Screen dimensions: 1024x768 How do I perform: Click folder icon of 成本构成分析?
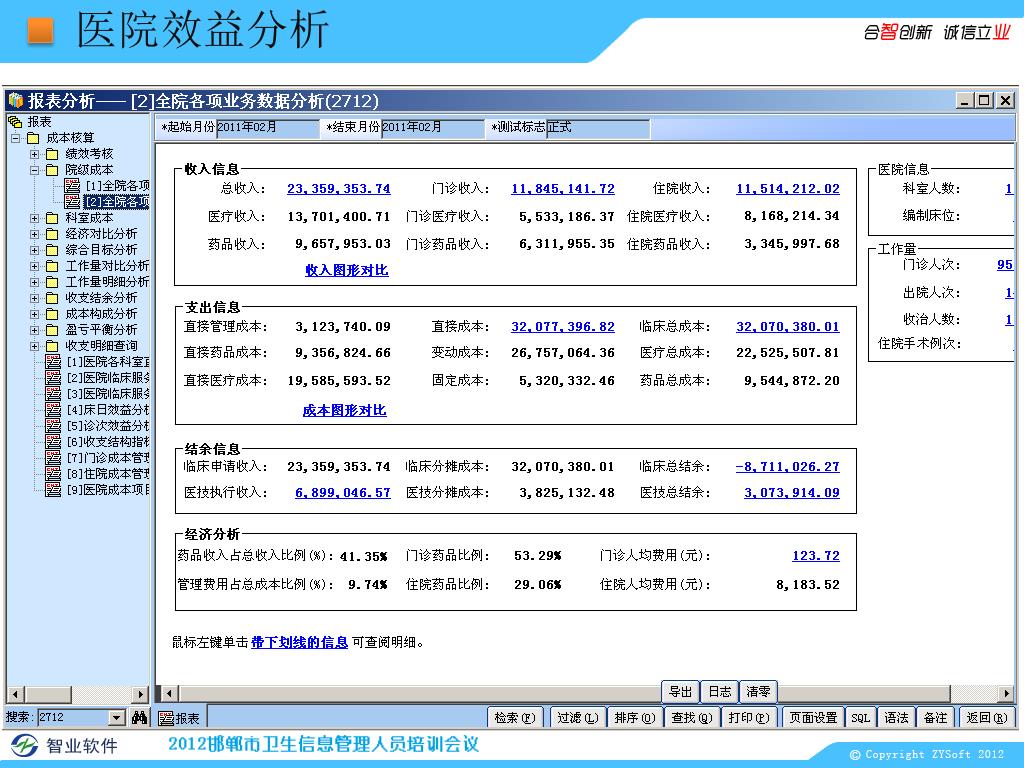coord(52,314)
